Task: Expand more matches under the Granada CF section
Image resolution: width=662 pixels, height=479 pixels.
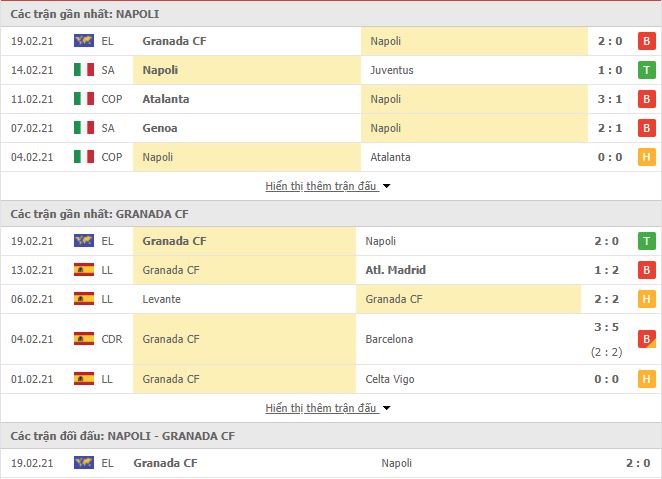Action: pos(321,408)
